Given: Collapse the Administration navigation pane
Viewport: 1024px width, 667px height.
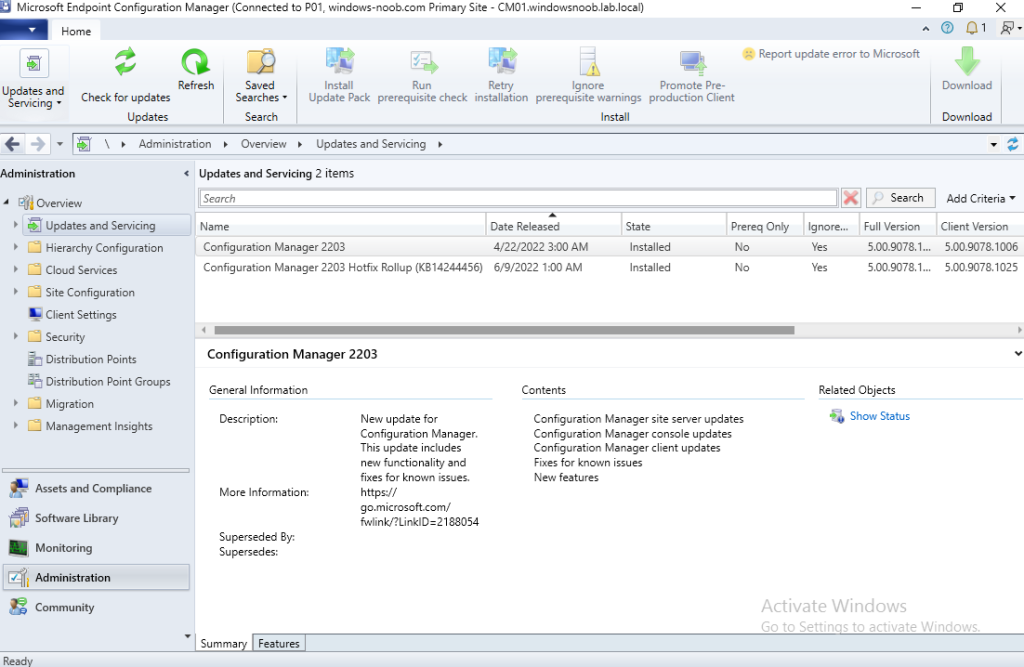Looking at the screenshot, I should click(x=186, y=174).
